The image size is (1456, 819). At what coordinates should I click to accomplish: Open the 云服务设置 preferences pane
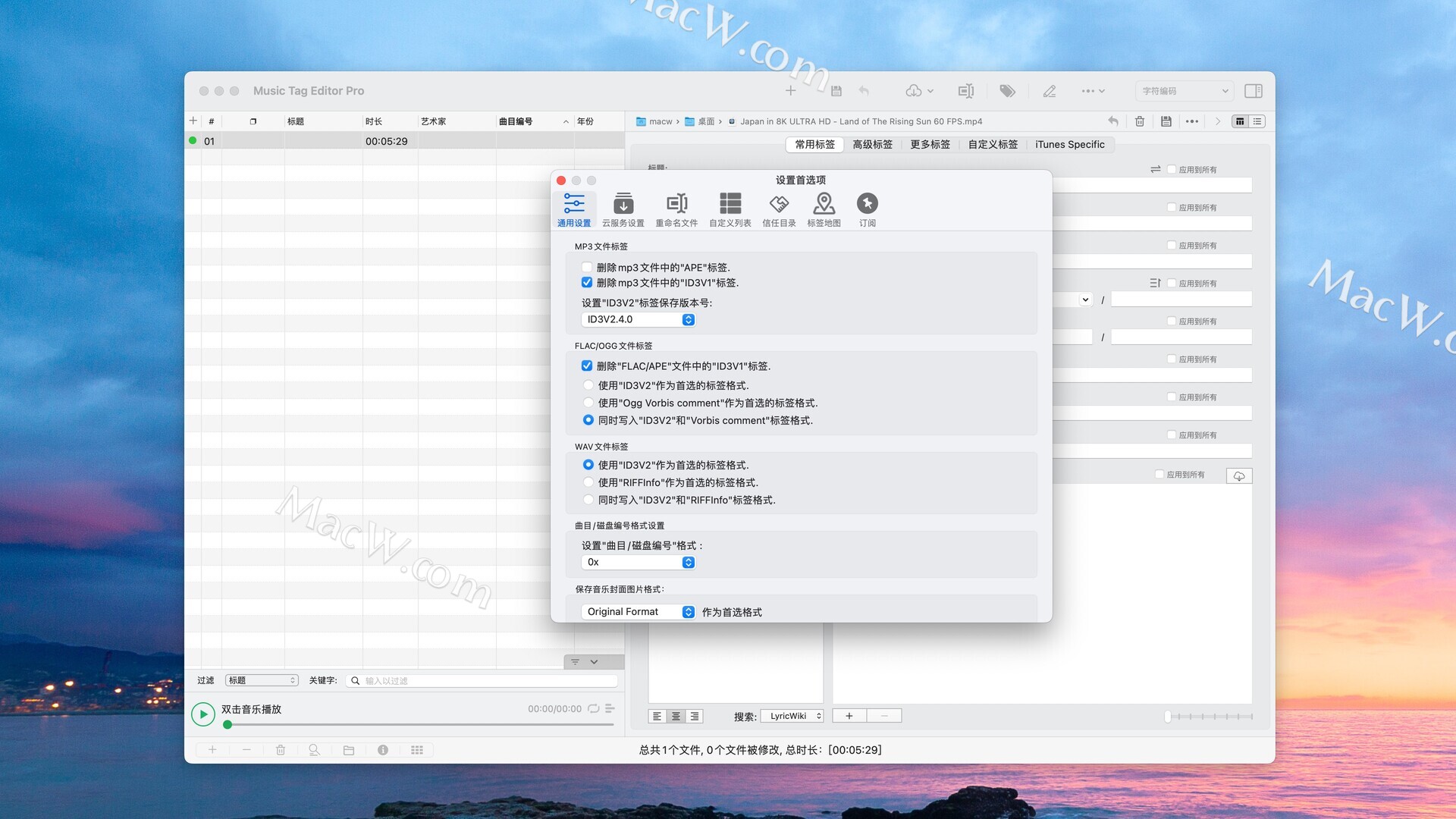click(x=623, y=209)
